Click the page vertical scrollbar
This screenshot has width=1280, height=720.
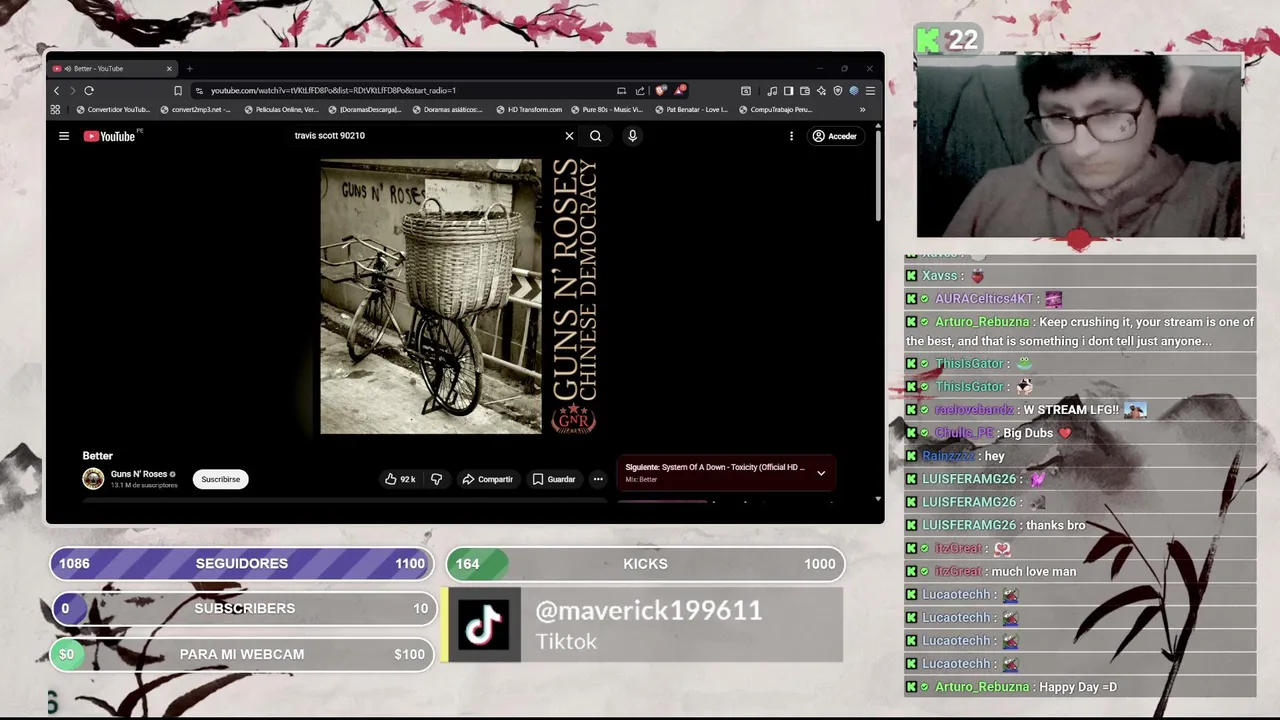[x=878, y=174]
